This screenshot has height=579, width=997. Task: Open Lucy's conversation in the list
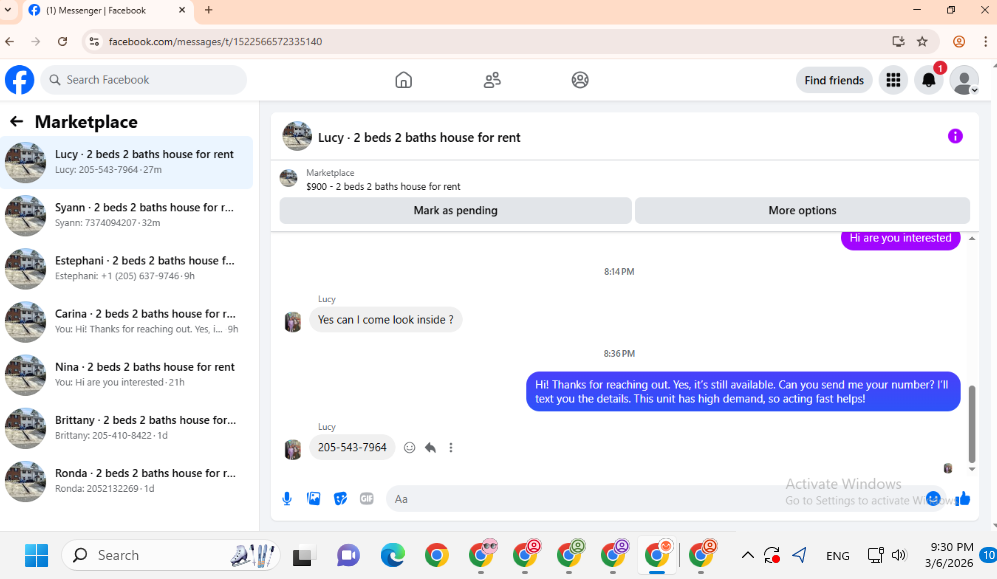127,162
